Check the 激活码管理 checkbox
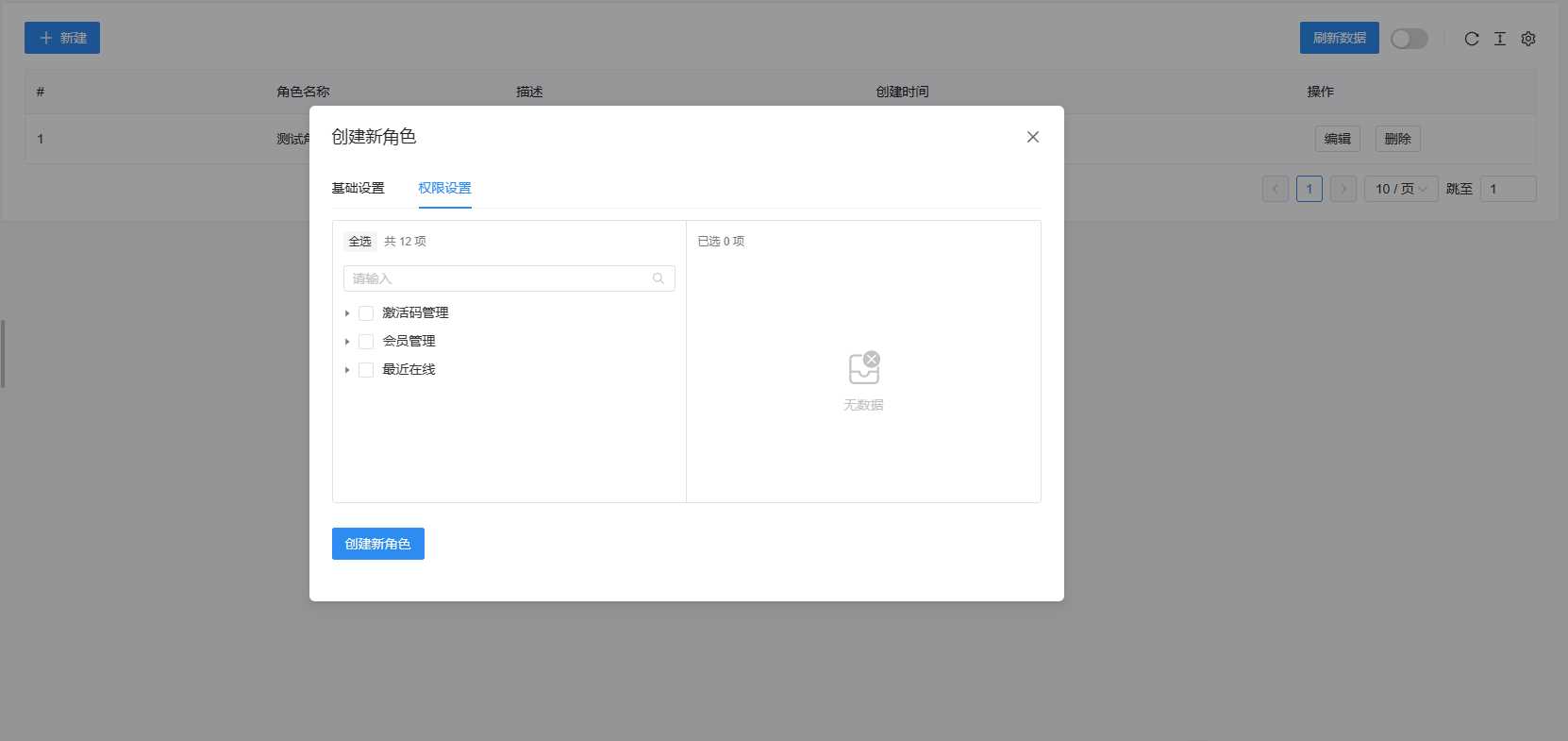Screen dimensions: 1568x741 click(x=366, y=313)
